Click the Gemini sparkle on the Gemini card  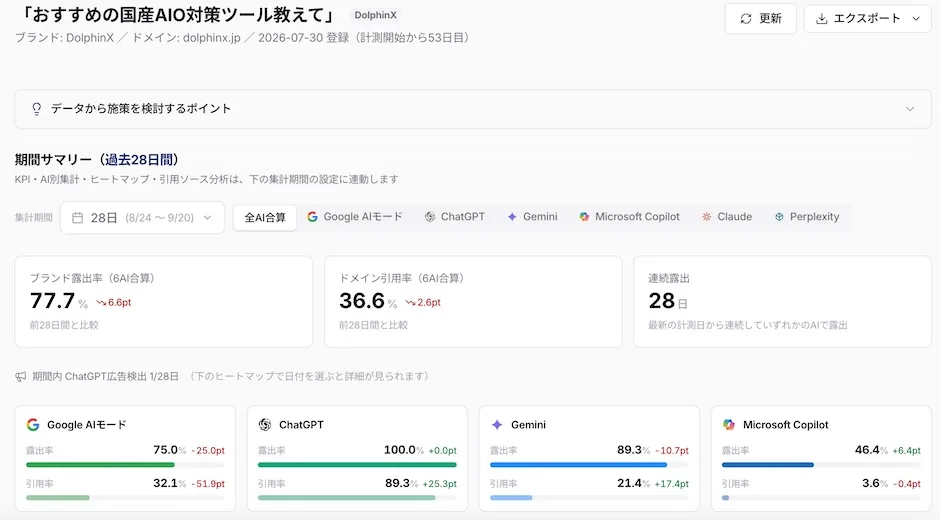click(497, 425)
